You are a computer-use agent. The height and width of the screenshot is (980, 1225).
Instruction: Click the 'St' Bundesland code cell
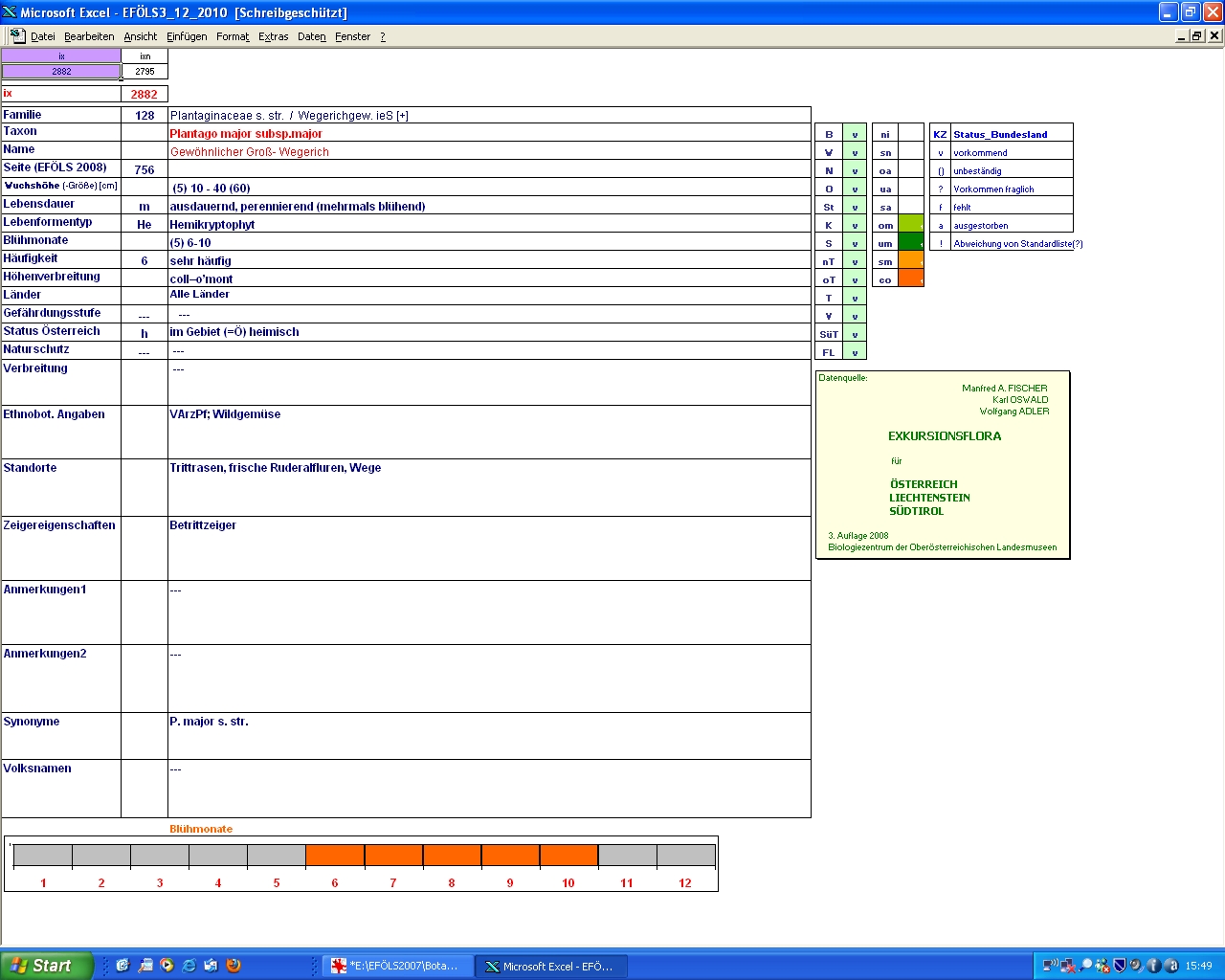point(829,207)
